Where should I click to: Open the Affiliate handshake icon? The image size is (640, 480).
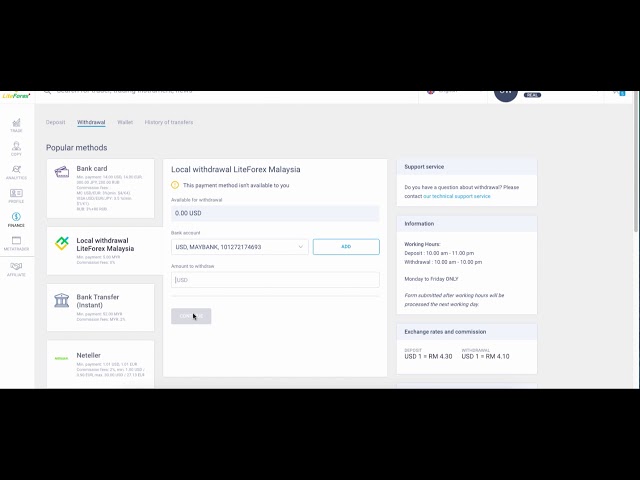pos(16,269)
